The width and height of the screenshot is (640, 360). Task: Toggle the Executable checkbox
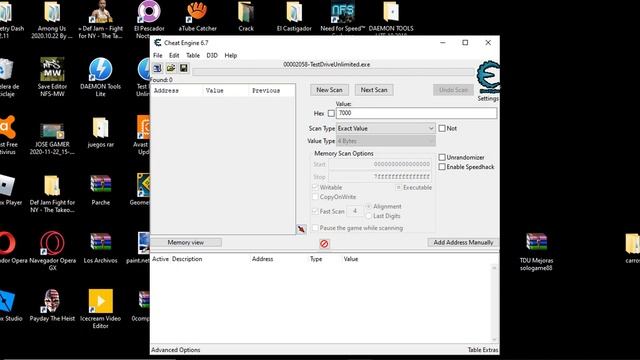tap(398, 187)
